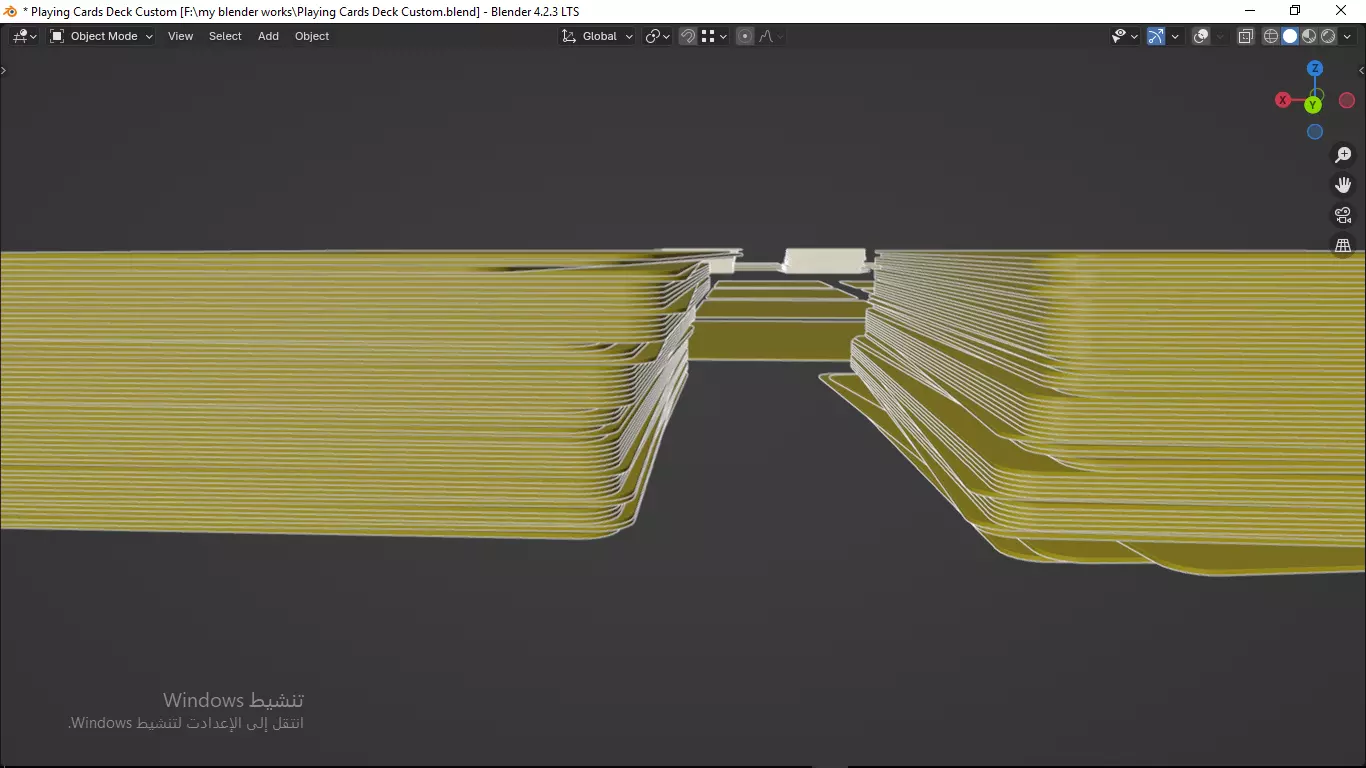
Task: Snap view to the negative Z axis
Action: [x=1315, y=132]
